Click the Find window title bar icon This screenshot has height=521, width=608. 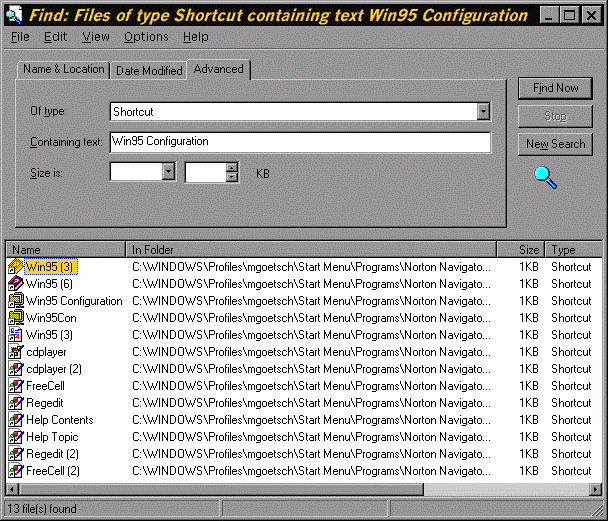(x=14, y=15)
